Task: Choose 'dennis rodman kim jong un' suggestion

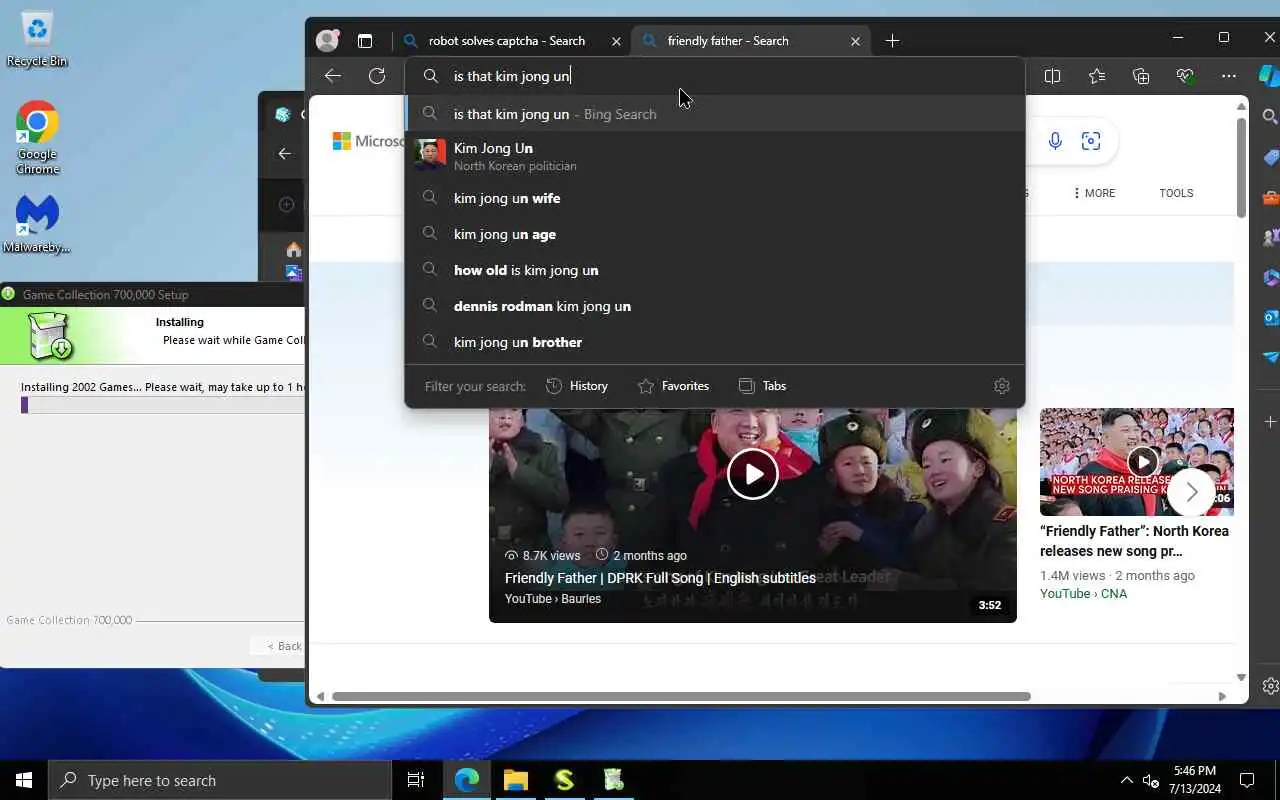Action: click(x=715, y=306)
